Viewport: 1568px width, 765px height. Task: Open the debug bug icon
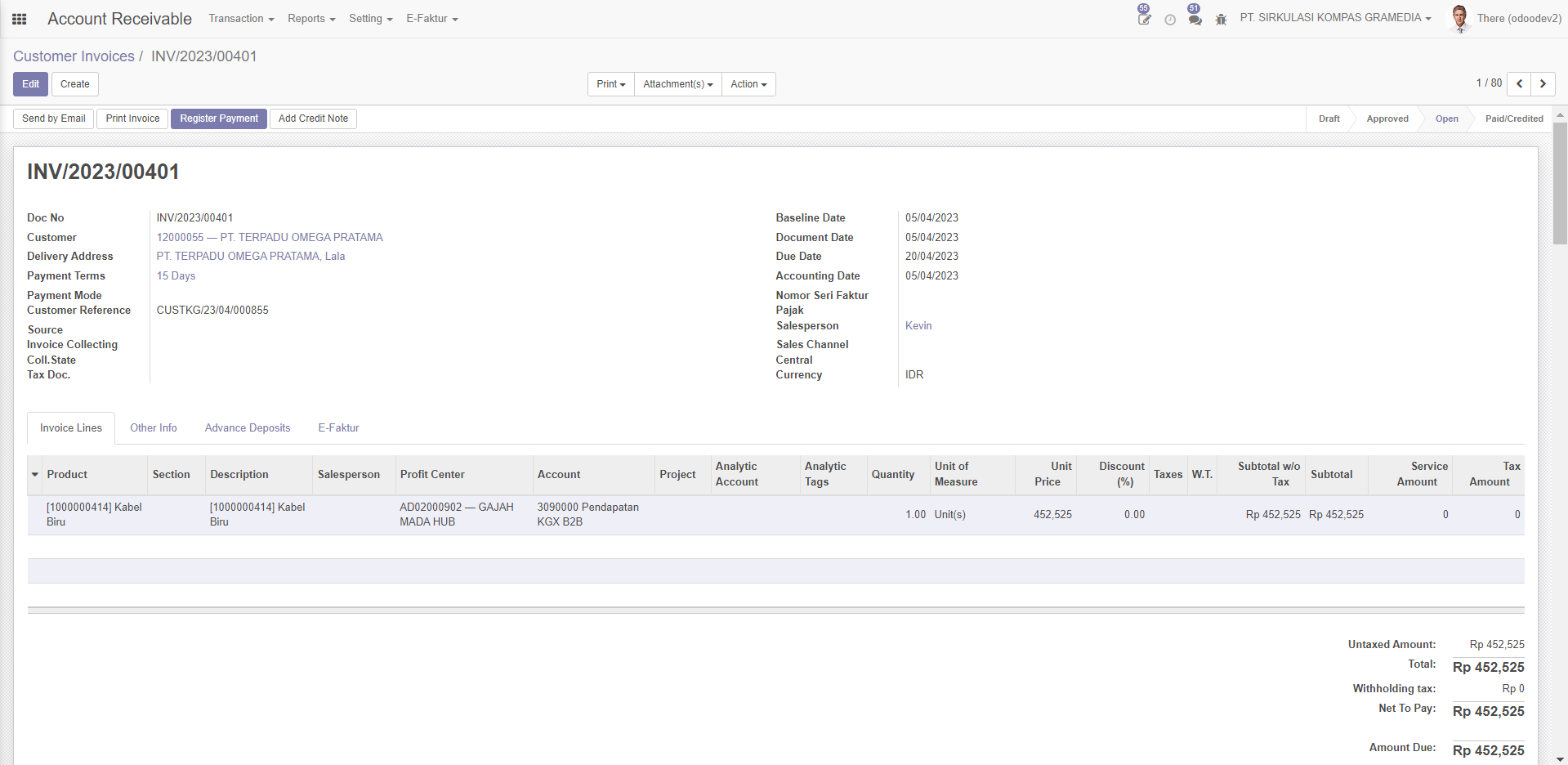pyautogui.click(x=1221, y=19)
